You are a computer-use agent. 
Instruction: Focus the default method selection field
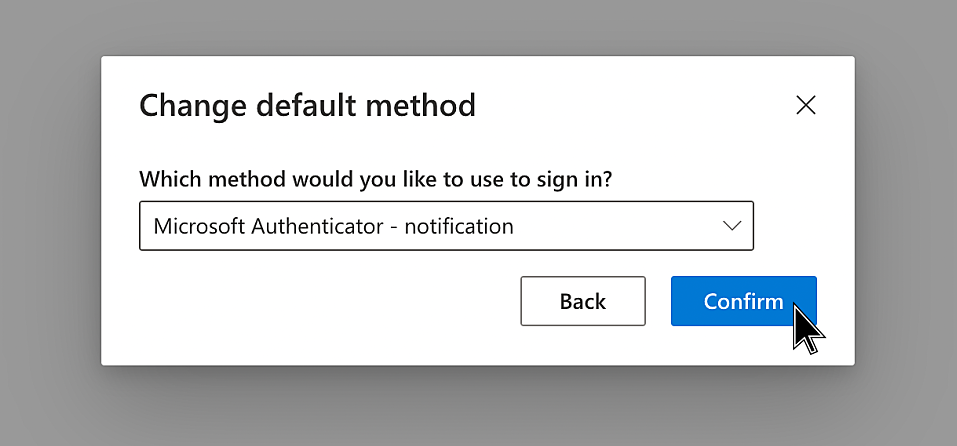(445, 226)
